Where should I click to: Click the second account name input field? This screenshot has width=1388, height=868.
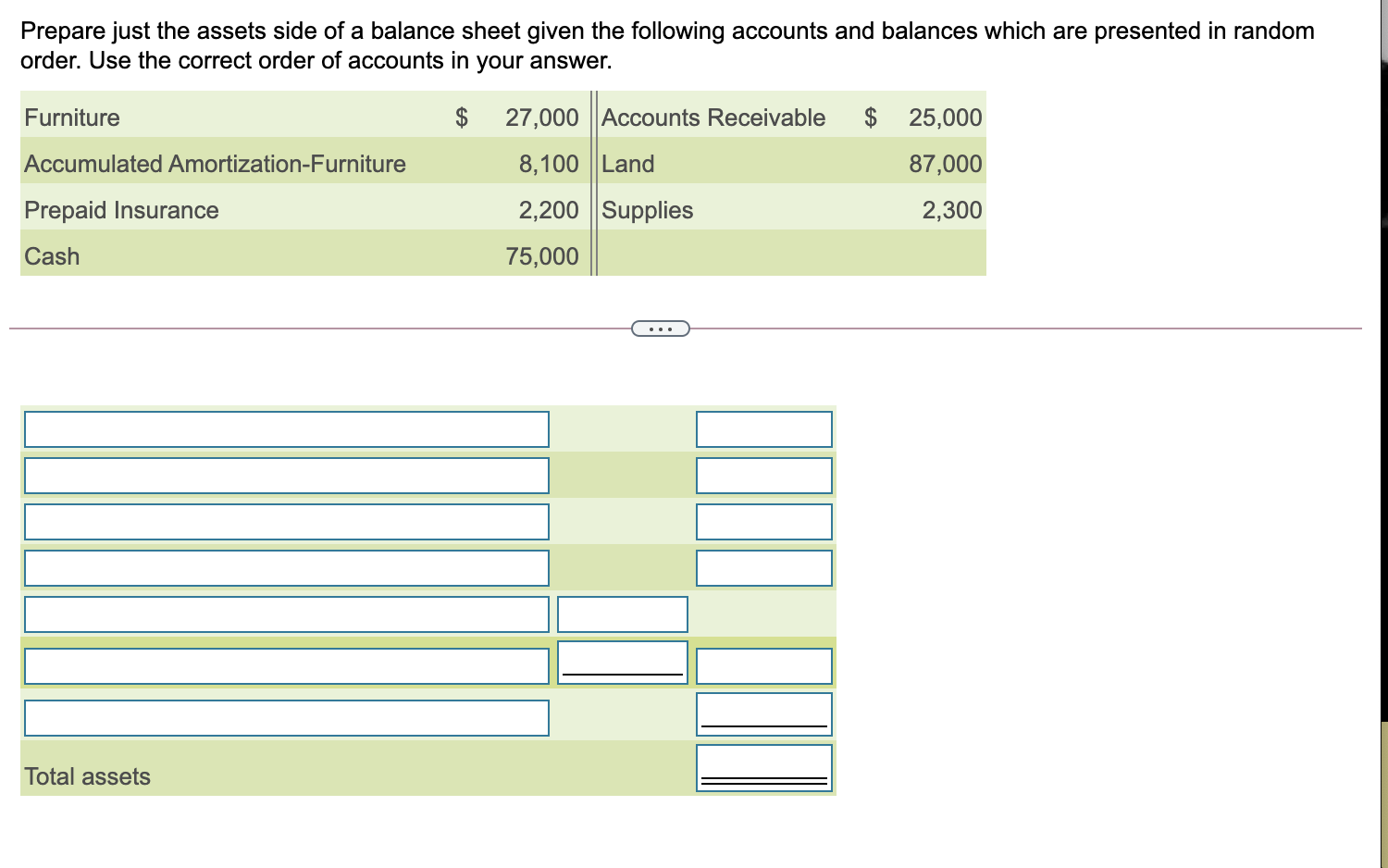[x=286, y=475]
